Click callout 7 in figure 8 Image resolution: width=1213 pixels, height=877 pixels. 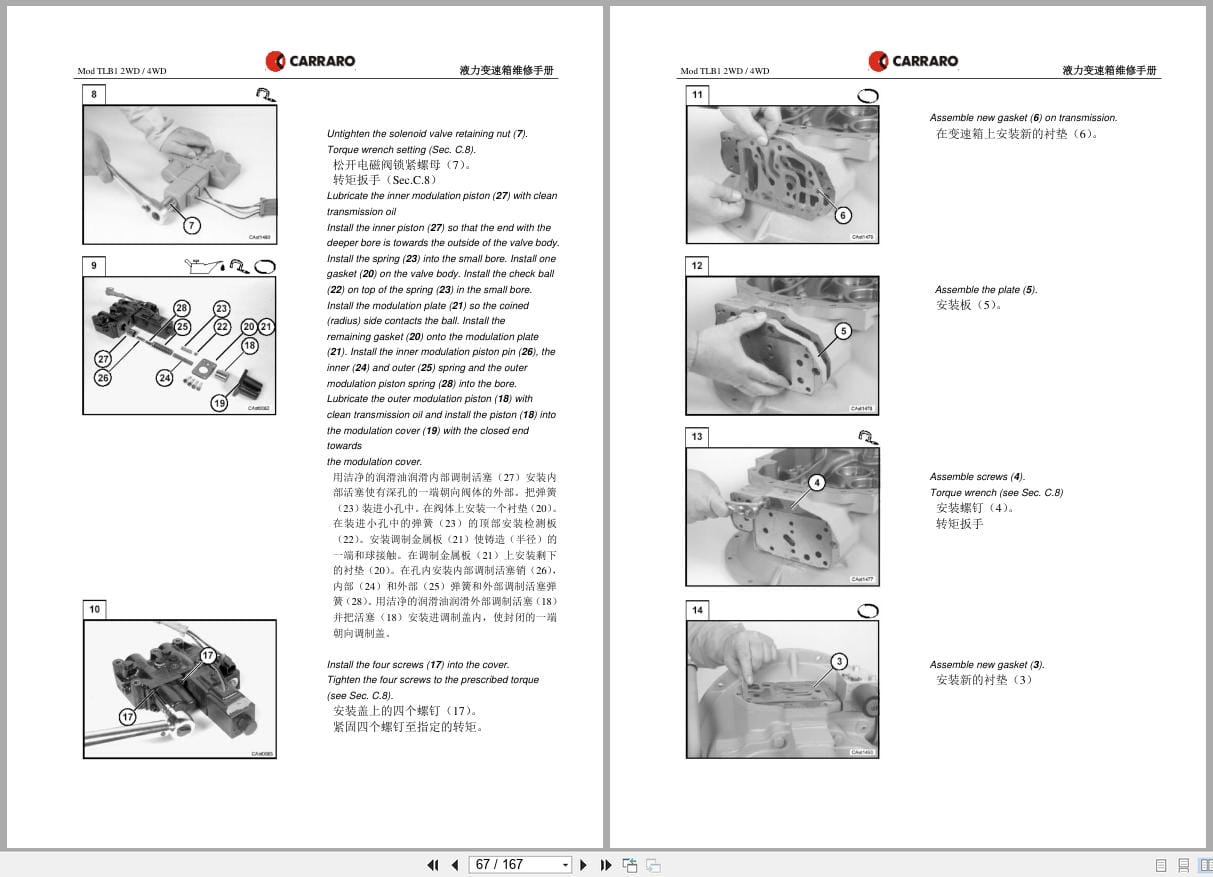point(192,225)
